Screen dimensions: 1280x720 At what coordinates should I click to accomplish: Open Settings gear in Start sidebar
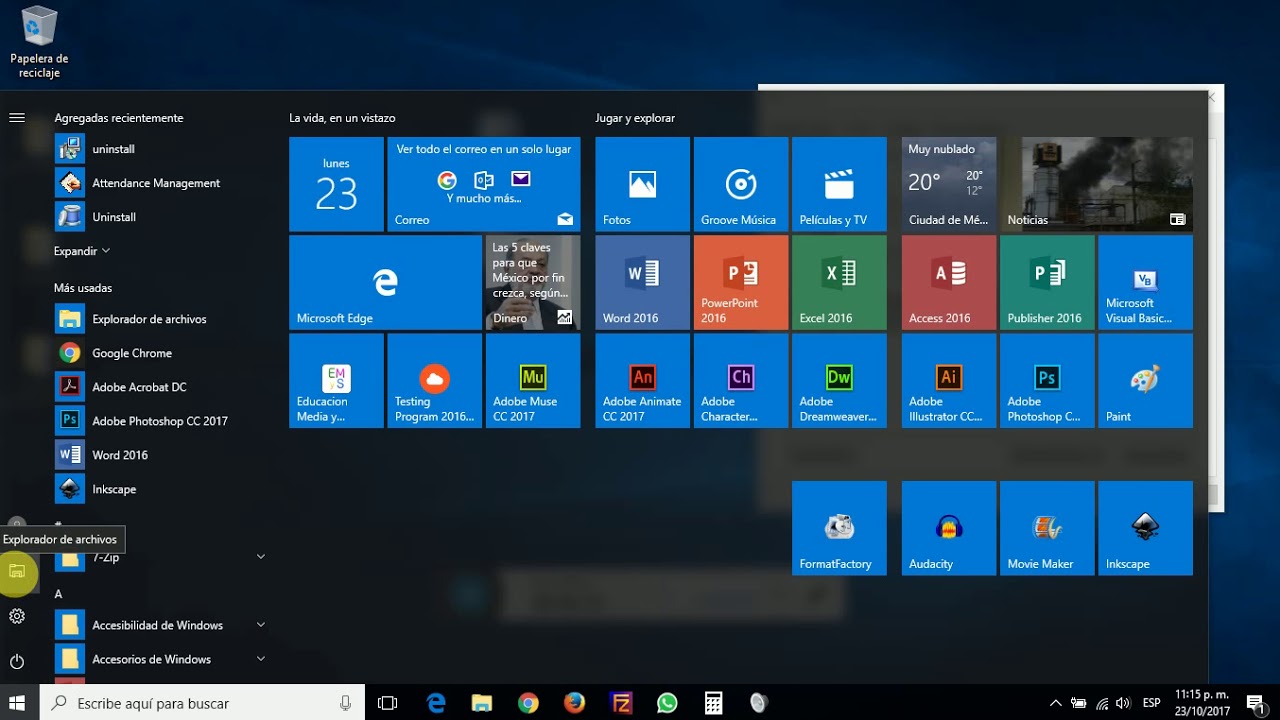17,616
